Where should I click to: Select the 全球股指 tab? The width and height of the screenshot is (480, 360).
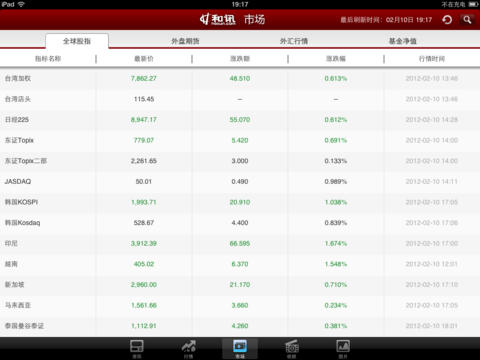tap(77, 41)
